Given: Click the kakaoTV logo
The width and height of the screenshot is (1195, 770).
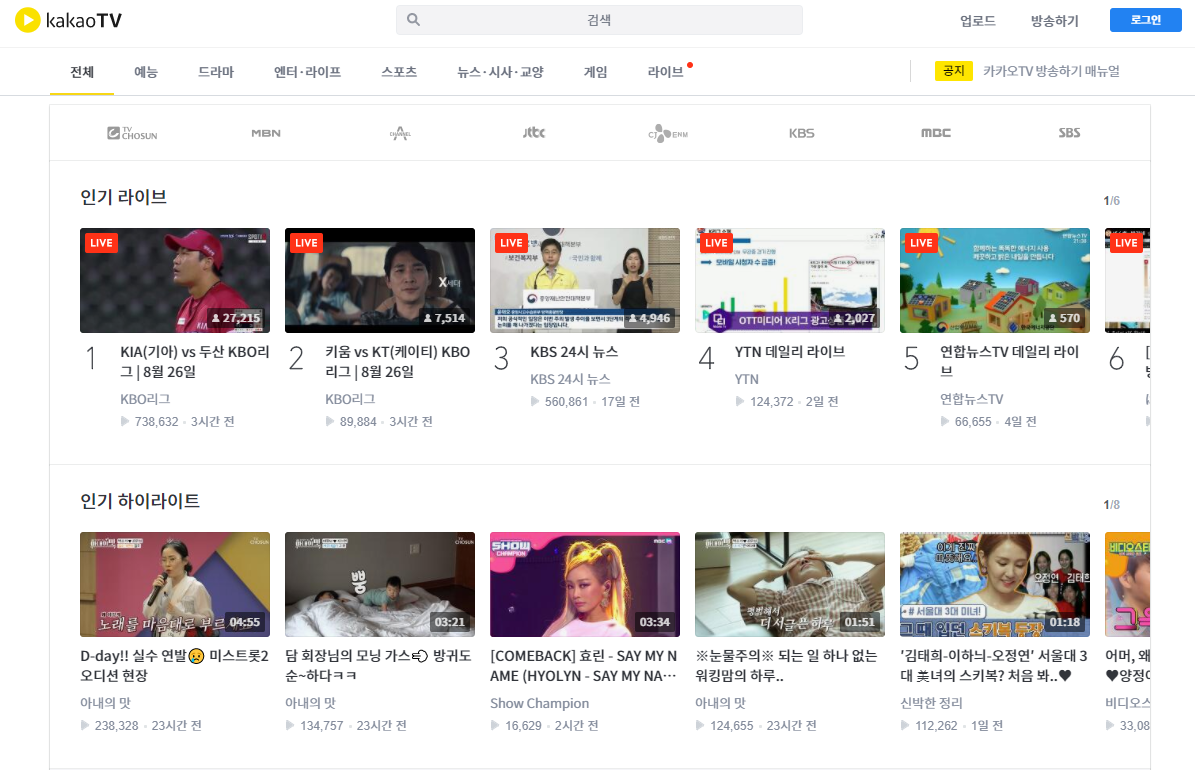Looking at the screenshot, I should pyautogui.click(x=69, y=21).
